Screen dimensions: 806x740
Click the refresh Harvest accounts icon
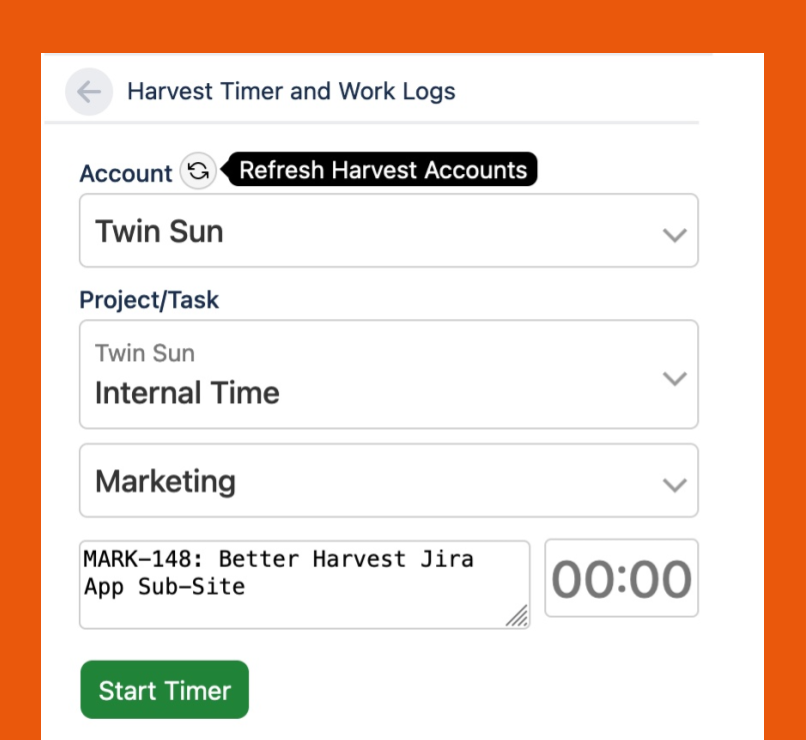tap(198, 171)
